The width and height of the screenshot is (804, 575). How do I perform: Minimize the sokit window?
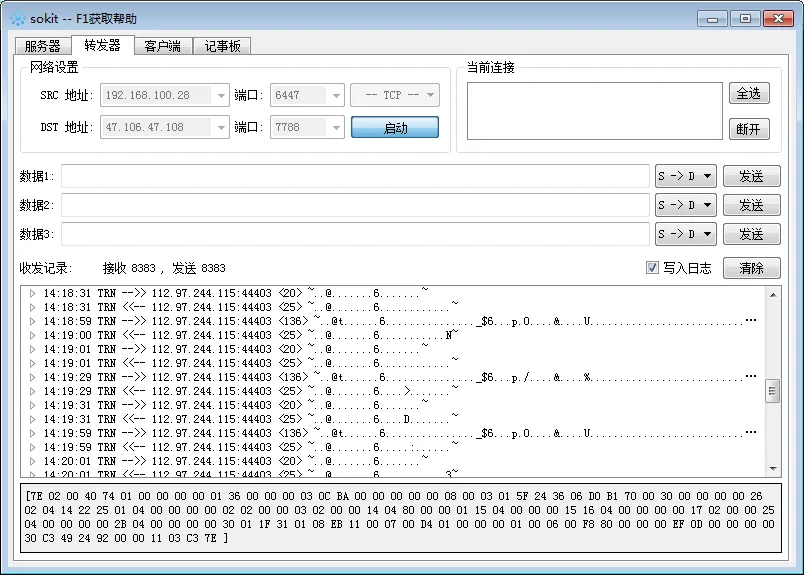coord(712,19)
